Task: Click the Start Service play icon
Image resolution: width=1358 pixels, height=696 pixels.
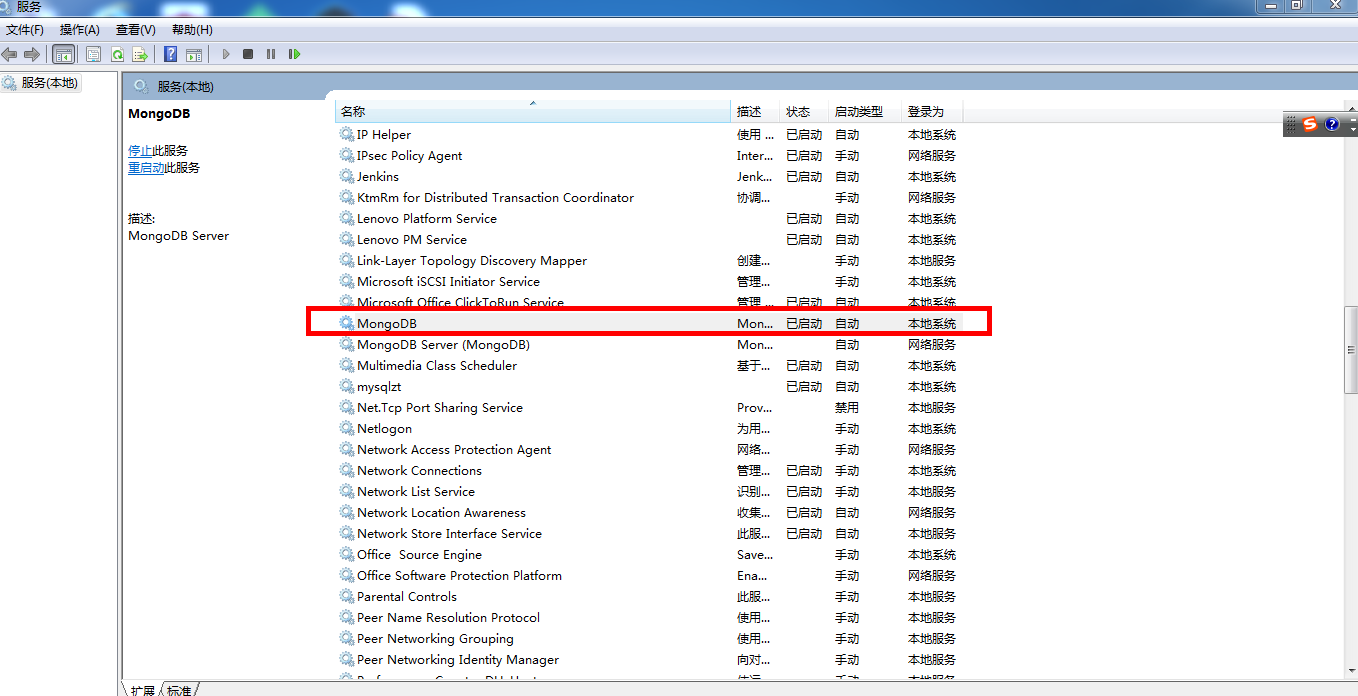Action: pos(226,54)
